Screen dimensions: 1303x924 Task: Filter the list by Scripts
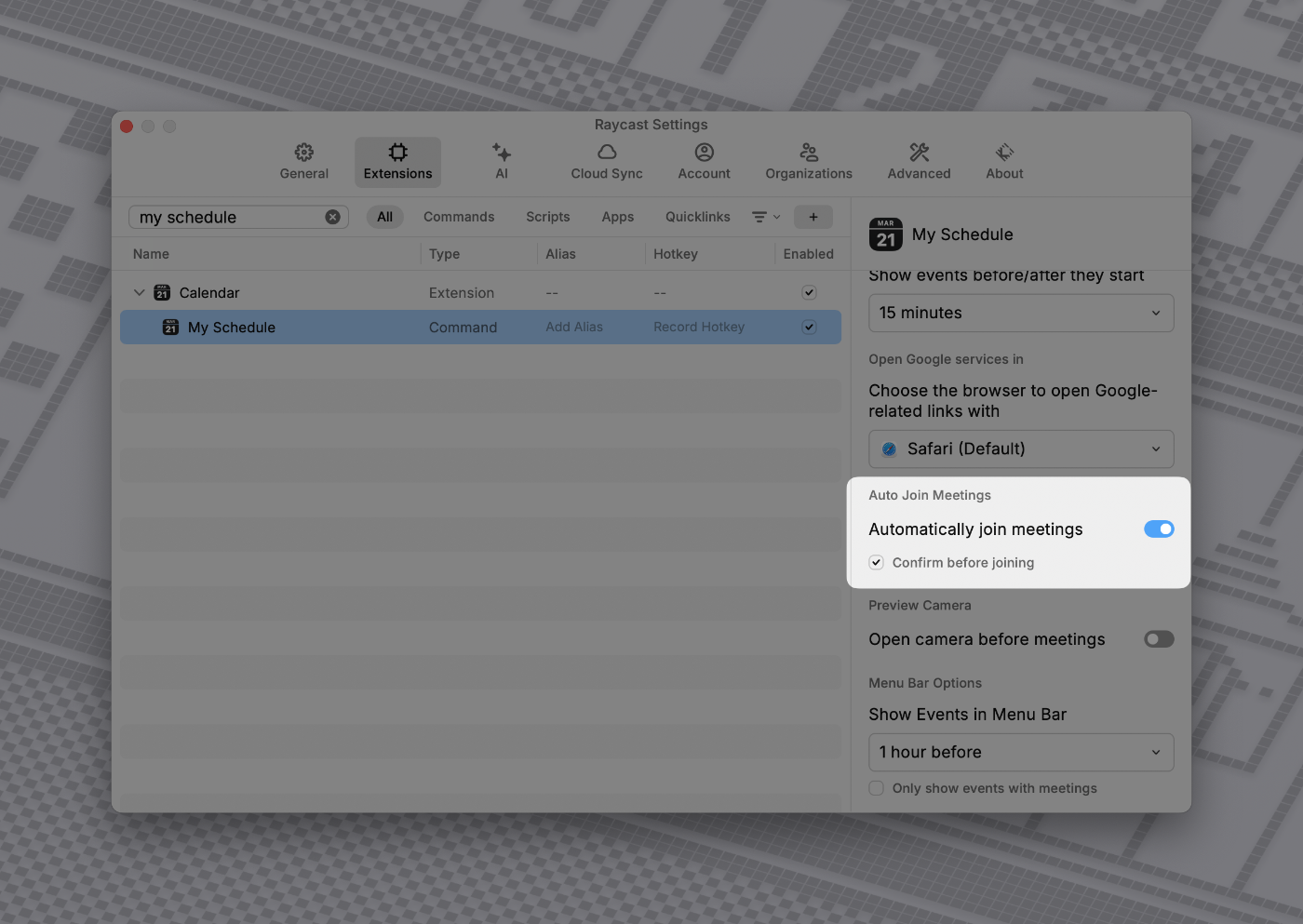pyautogui.click(x=547, y=217)
